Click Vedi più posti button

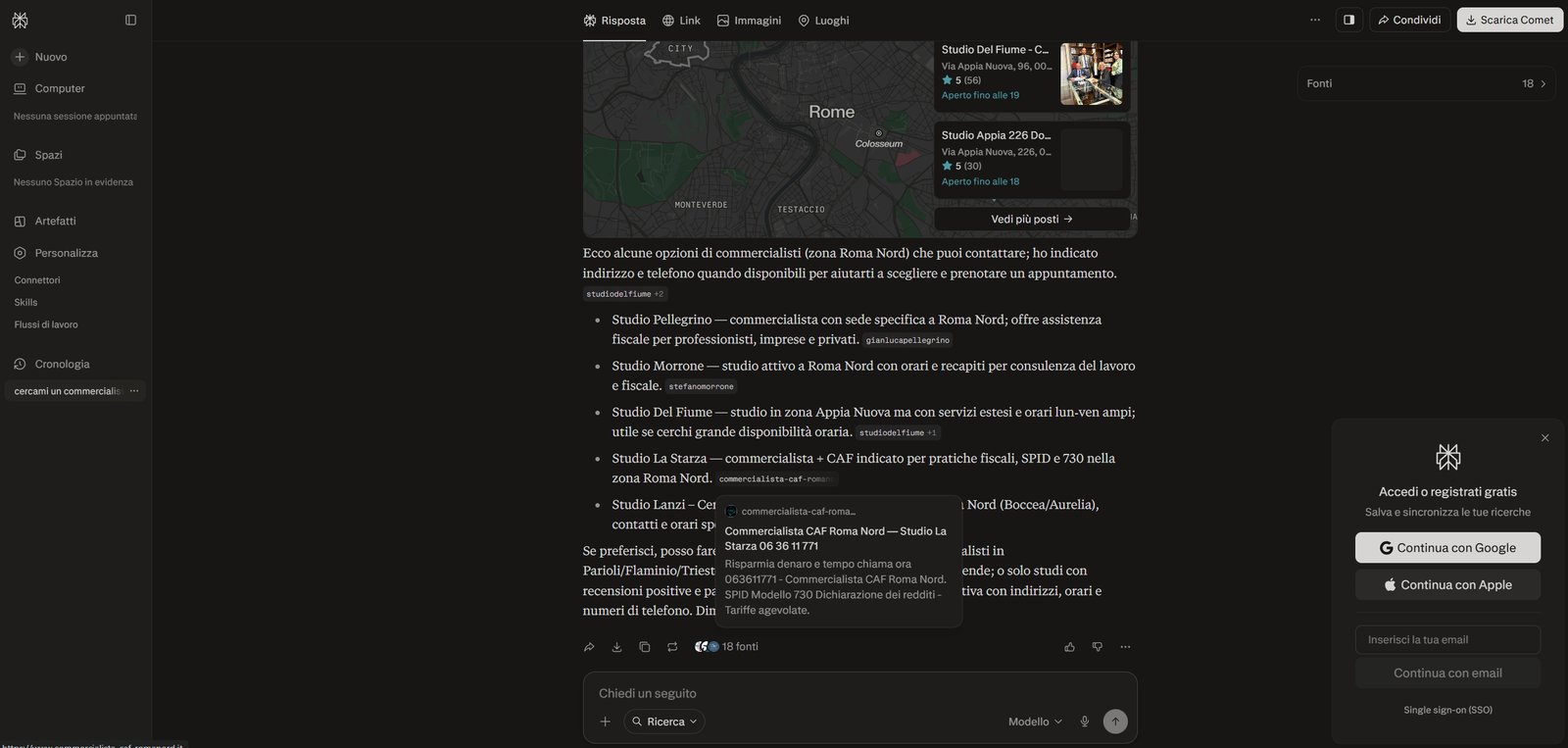[x=1032, y=220]
